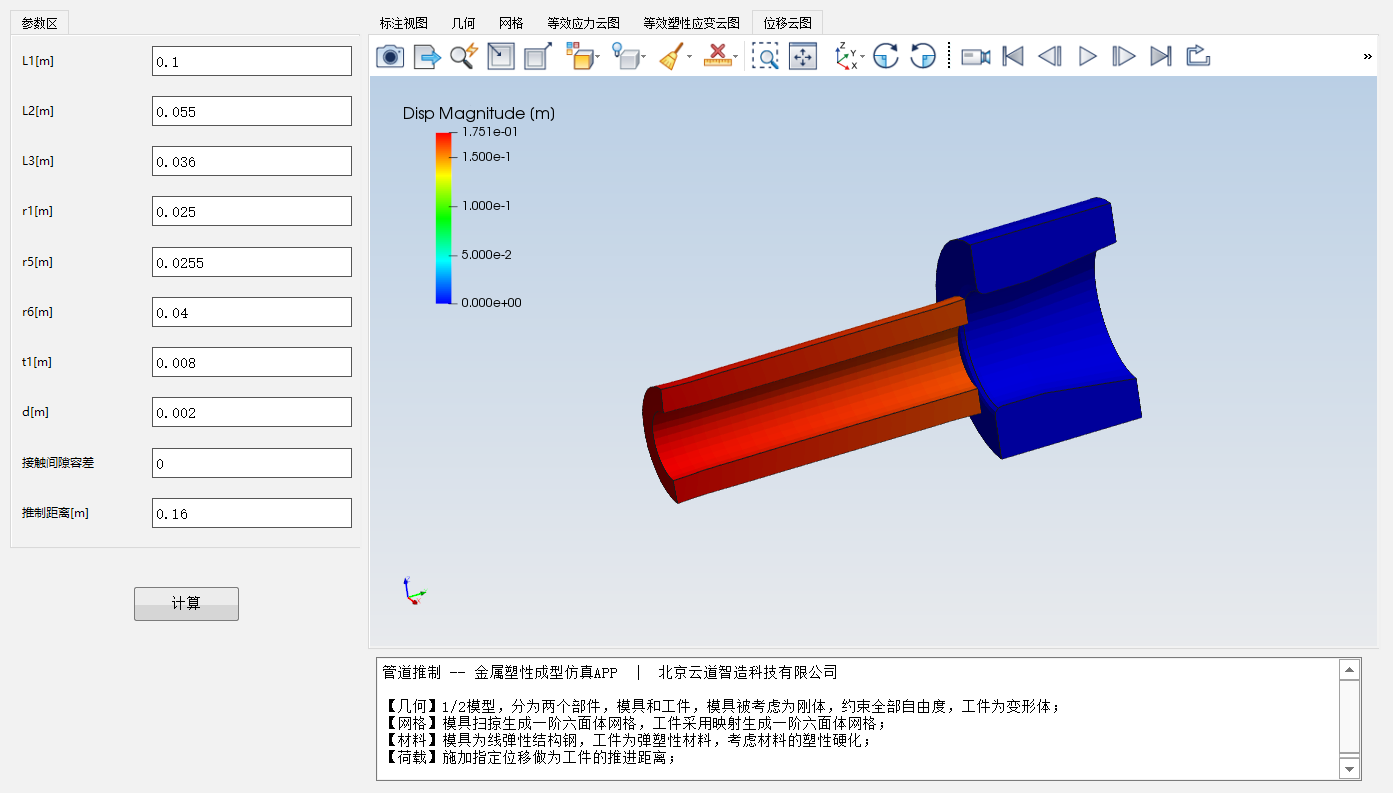Click the r6[m] input field
The image size is (1393, 793).
point(252,312)
